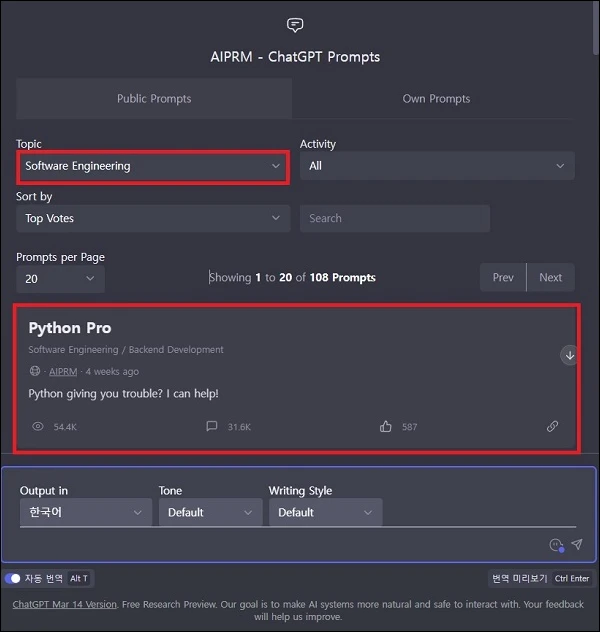Viewport: 600px width, 632px height.
Task: Click the Search prompts input field
Action: (395, 218)
